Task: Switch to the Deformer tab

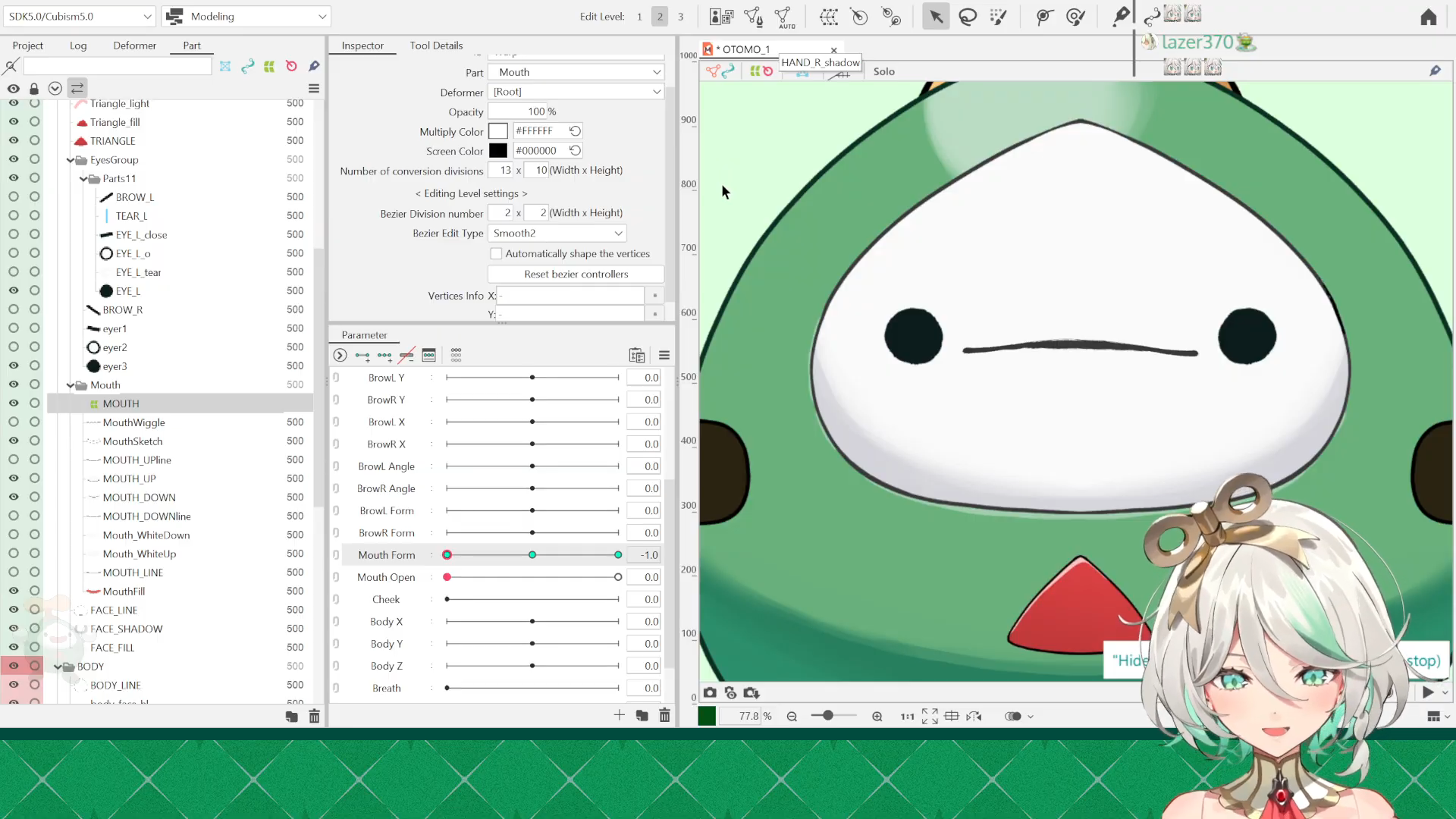Action: [x=134, y=45]
